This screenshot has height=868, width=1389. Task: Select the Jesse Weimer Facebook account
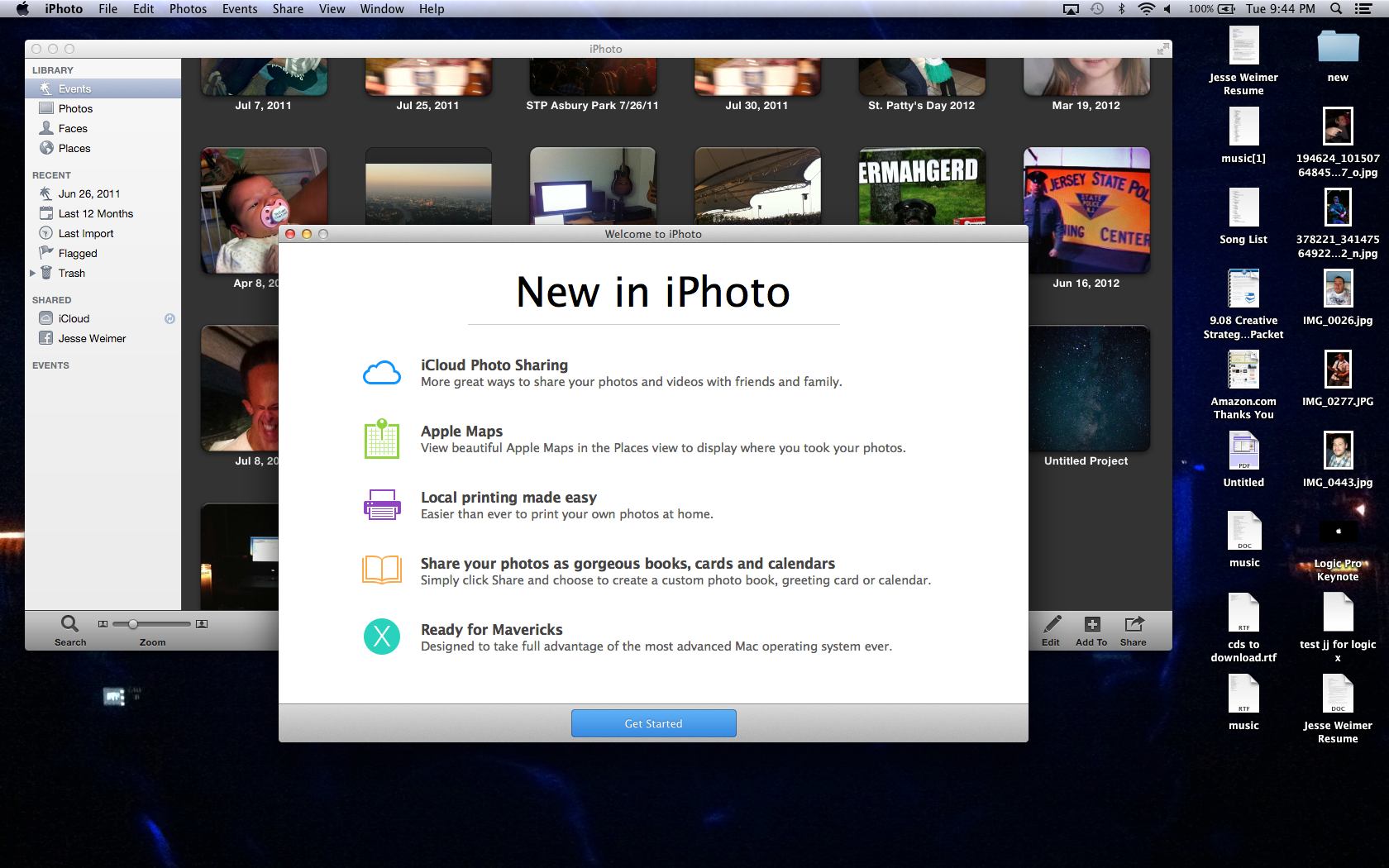[103, 338]
